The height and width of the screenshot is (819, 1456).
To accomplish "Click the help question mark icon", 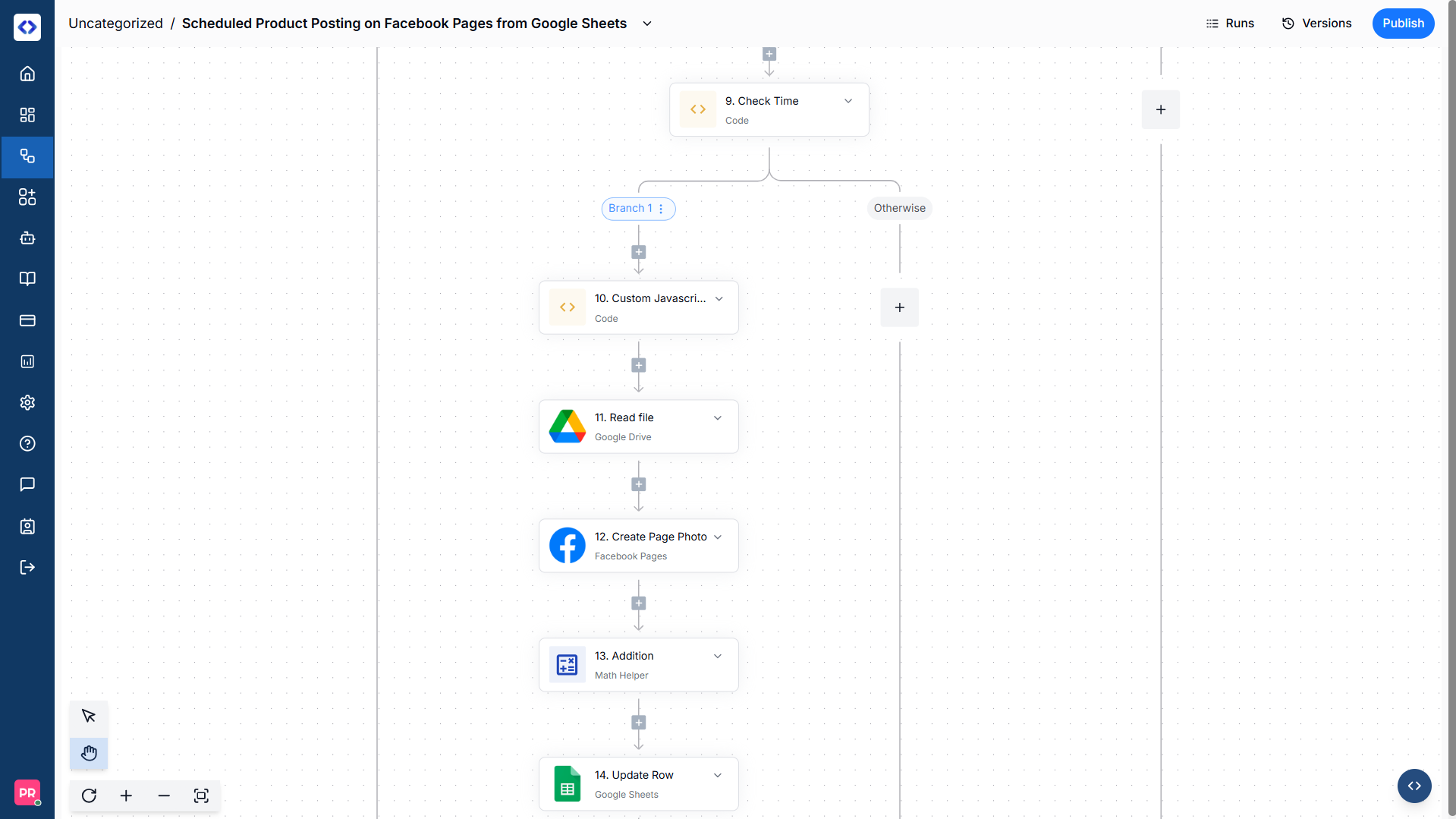I will 27,443.
